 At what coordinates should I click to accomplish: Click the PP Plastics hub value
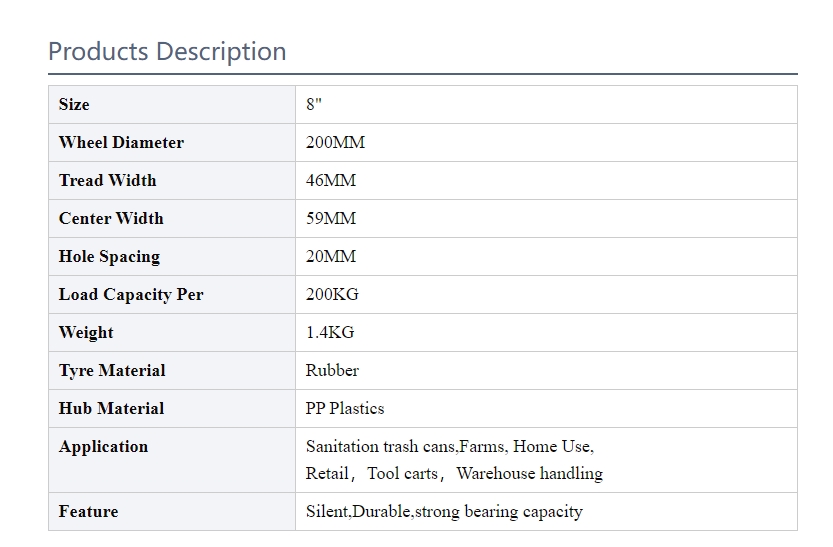(x=345, y=408)
